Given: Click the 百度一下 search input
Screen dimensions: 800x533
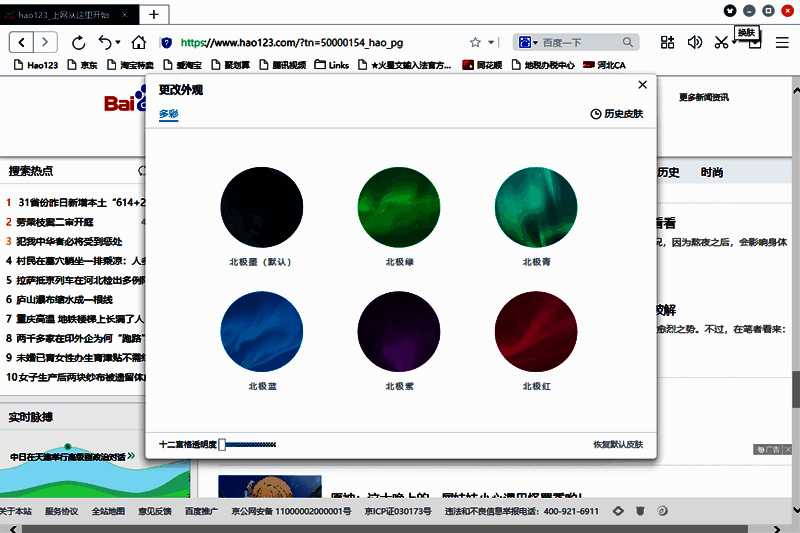Looking at the screenshot, I should pos(581,42).
